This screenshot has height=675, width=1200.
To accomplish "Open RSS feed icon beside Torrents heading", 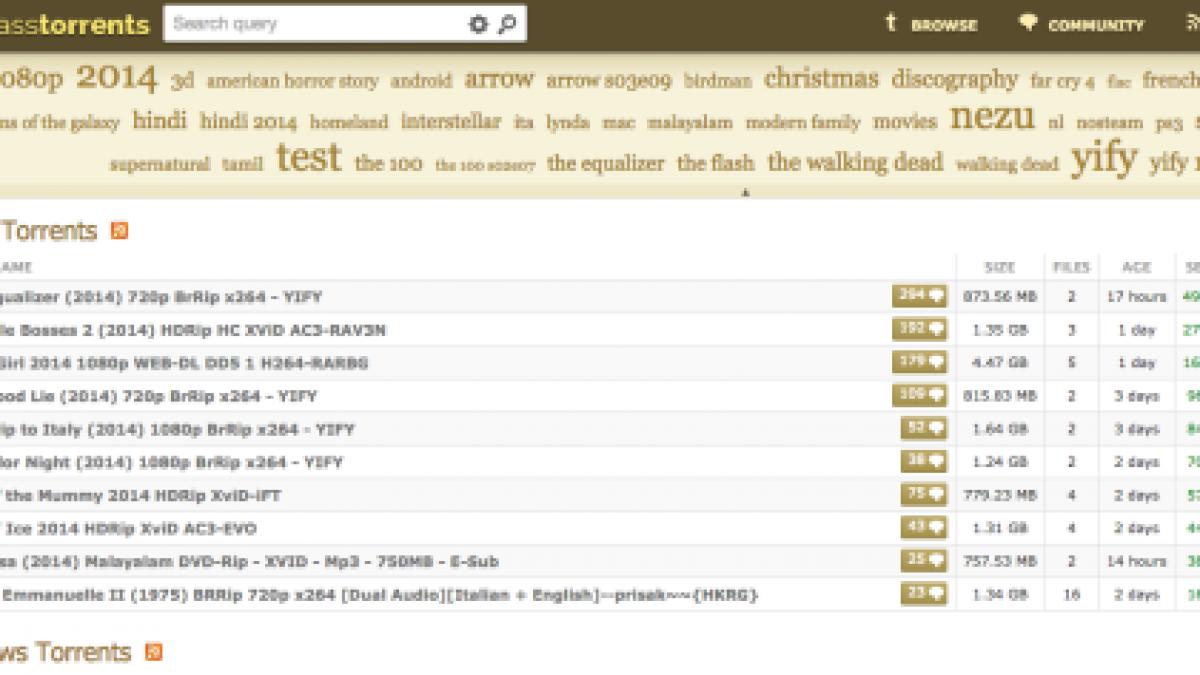I will point(120,231).
